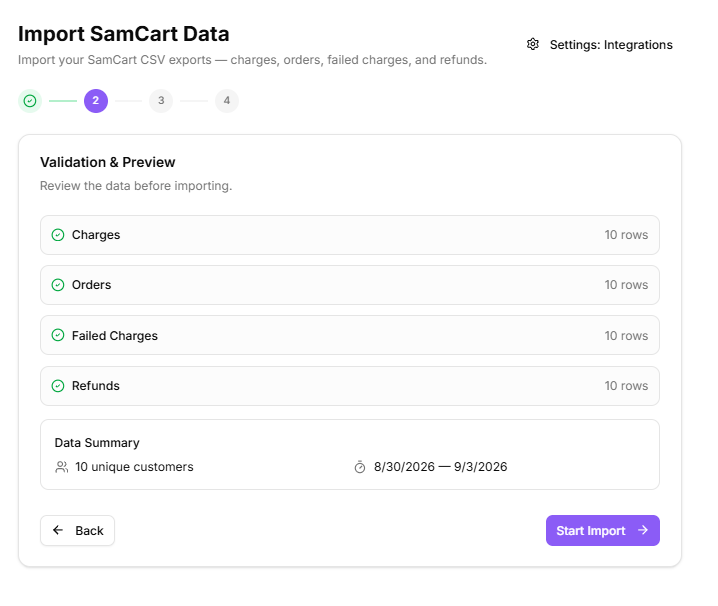This screenshot has height=606, width=718.
Task: Select step 2 in progress indicator
Action: click(x=96, y=101)
